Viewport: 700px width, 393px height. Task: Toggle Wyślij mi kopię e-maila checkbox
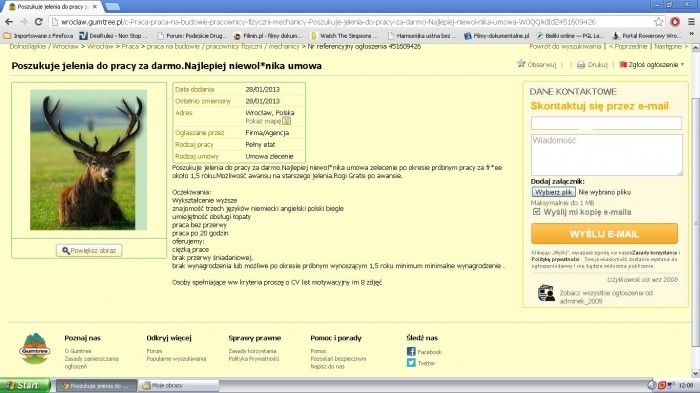coord(537,212)
